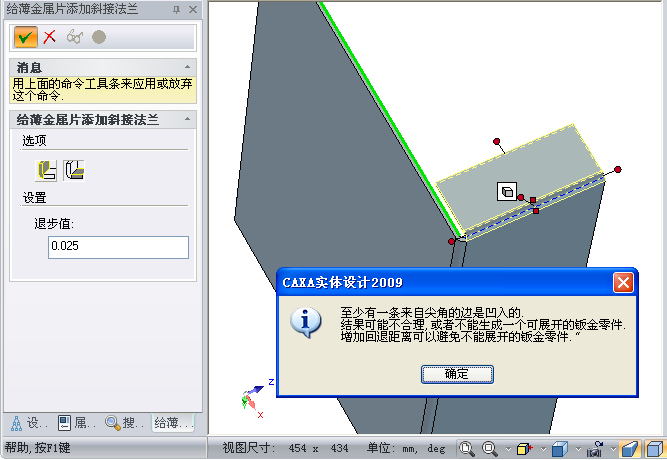Switch to the 搜.. search tab
Viewport: 667px width, 460px height.
[125, 423]
